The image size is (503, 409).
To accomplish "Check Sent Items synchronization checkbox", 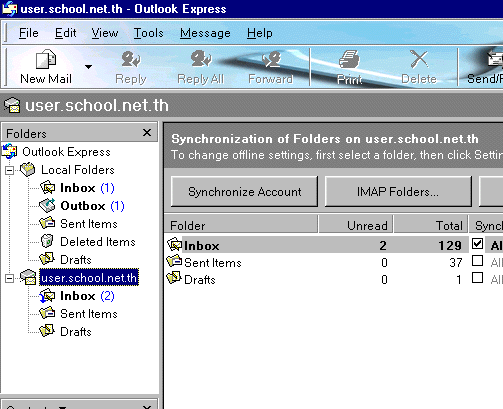I will (477, 261).
